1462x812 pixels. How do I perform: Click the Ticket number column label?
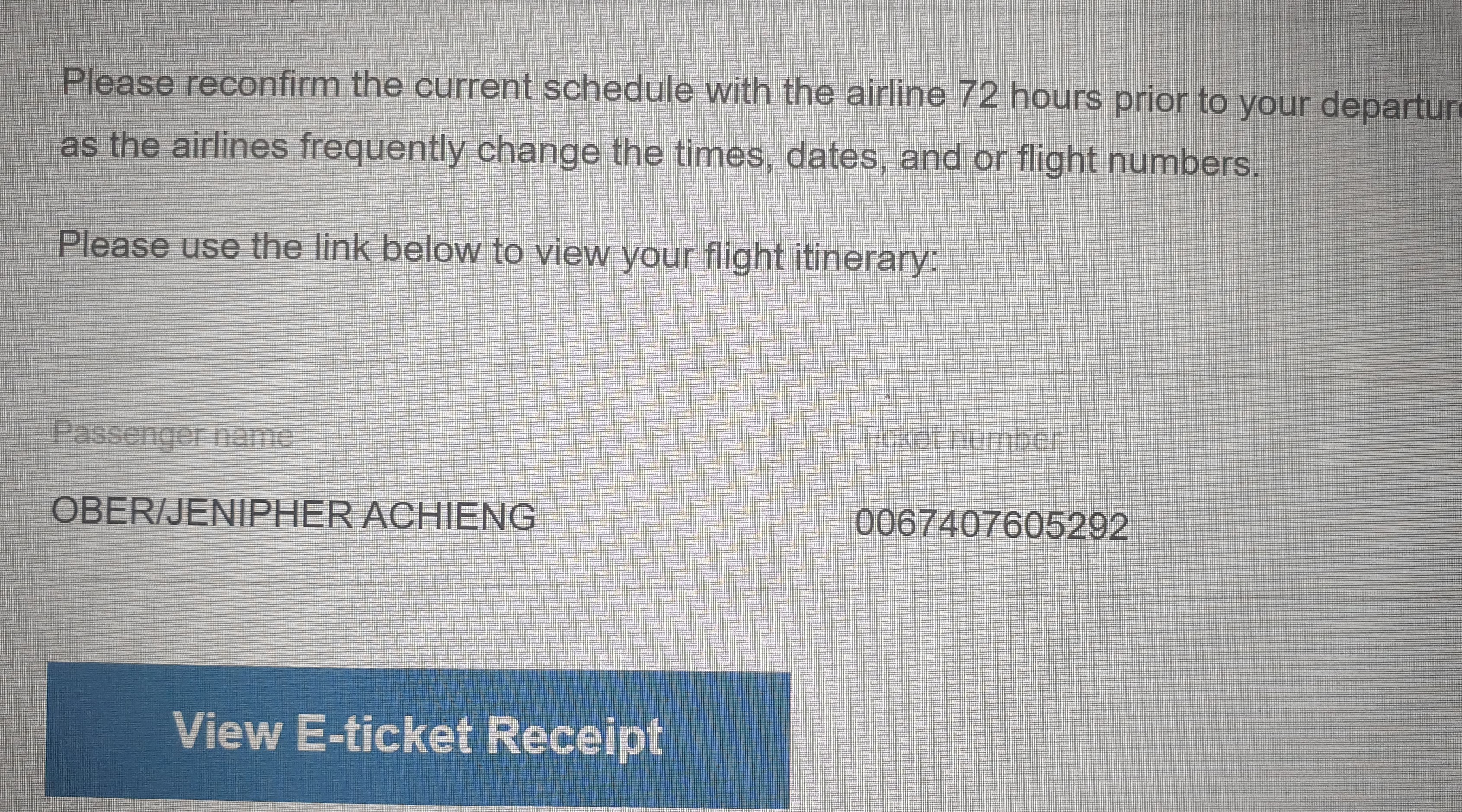click(x=958, y=438)
